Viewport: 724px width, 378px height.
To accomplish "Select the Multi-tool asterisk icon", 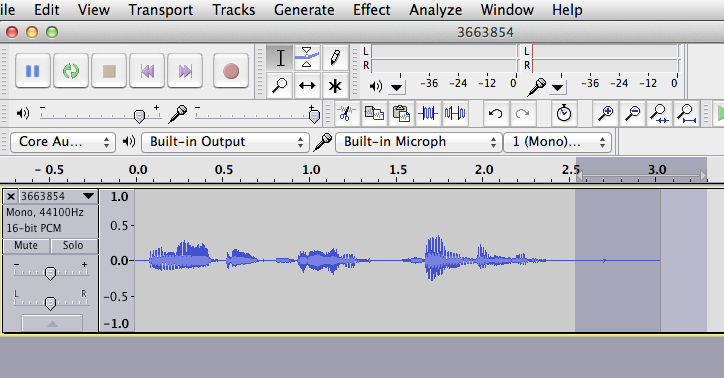I will pos(335,85).
